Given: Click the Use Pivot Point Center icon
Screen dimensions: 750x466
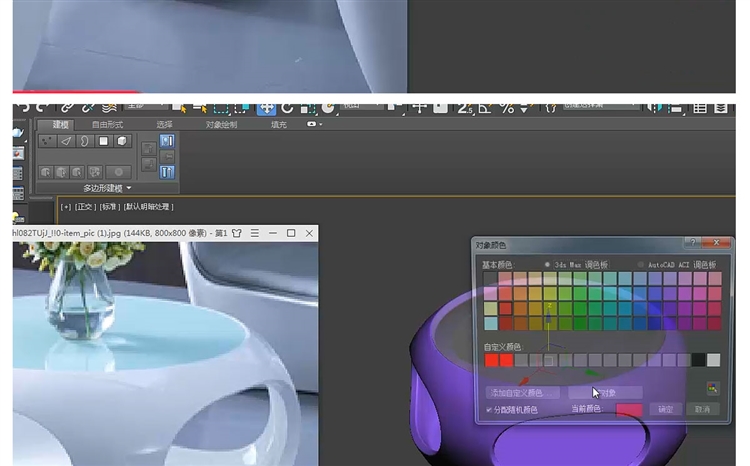Looking at the screenshot, I should click(396, 108).
